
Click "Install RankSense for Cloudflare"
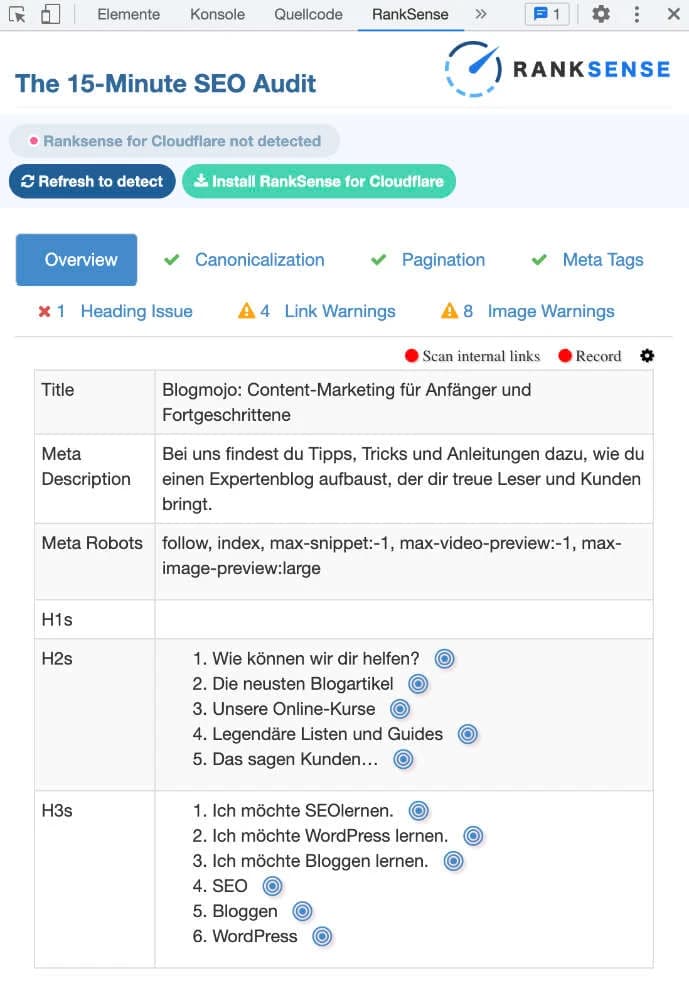318,181
